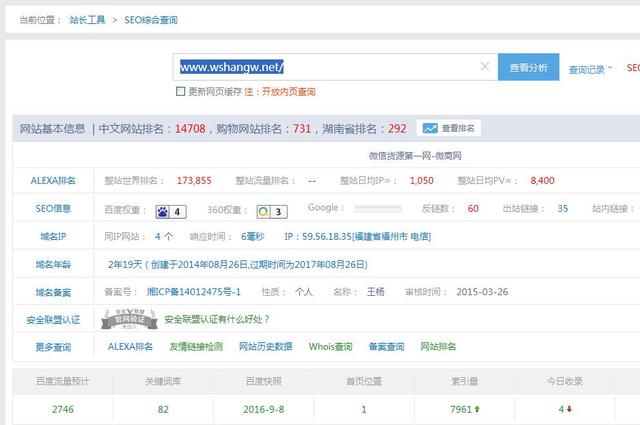Viewport: 640px width, 425px height.
Task: Click the domain age 2年19天 text
Action: 124,265
